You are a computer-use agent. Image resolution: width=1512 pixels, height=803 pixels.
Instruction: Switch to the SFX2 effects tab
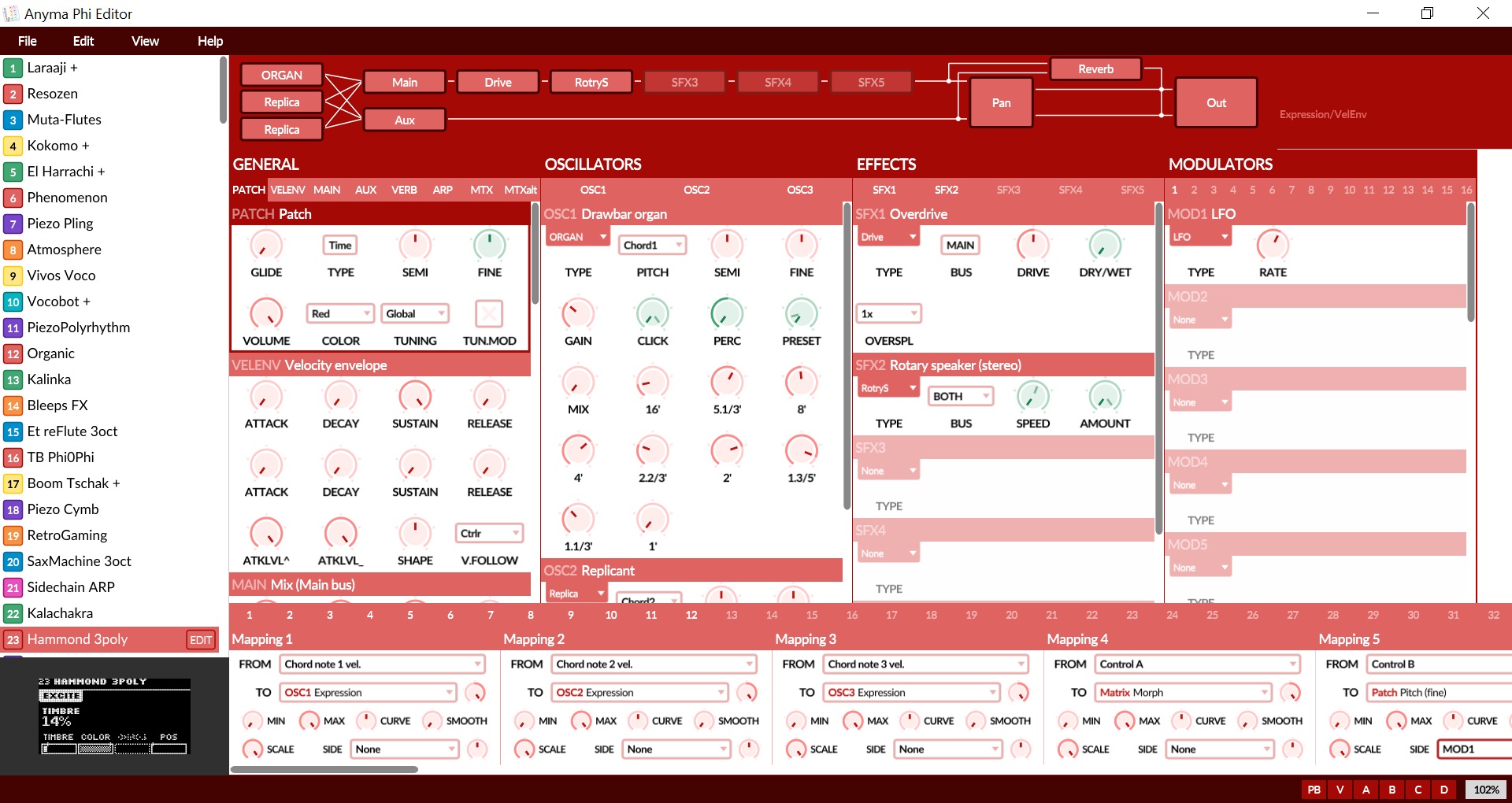click(x=947, y=190)
